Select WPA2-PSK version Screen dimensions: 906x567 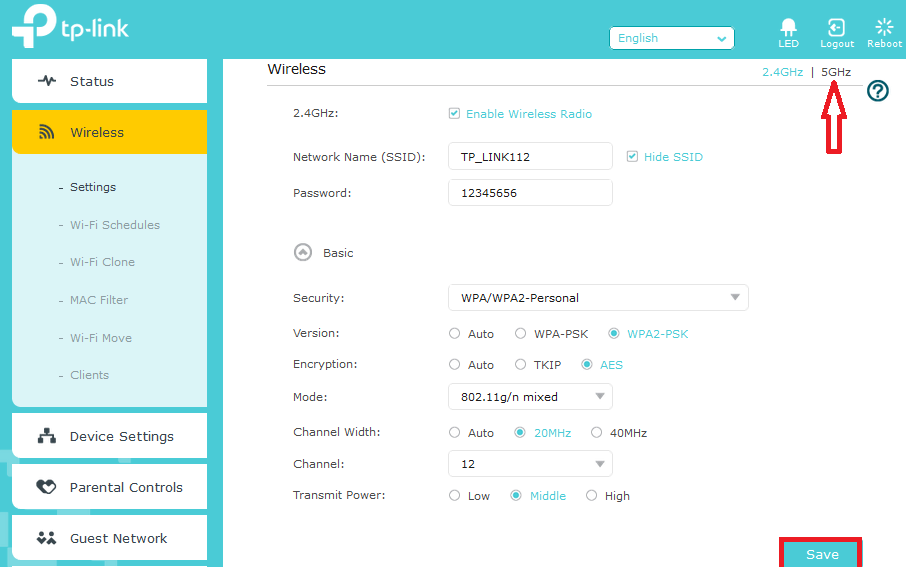(x=614, y=333)
